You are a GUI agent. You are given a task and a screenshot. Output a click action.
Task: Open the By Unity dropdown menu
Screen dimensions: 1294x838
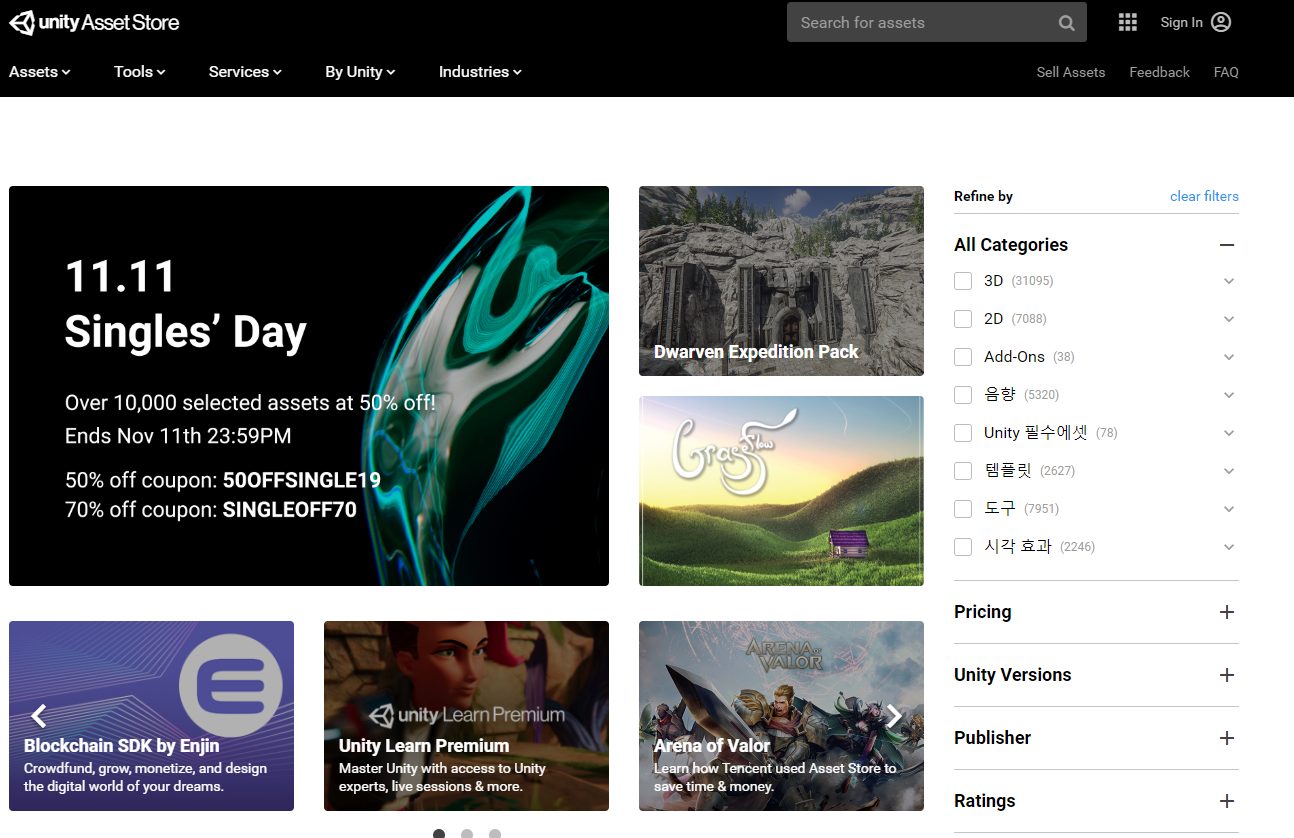[x=360, y=72]
